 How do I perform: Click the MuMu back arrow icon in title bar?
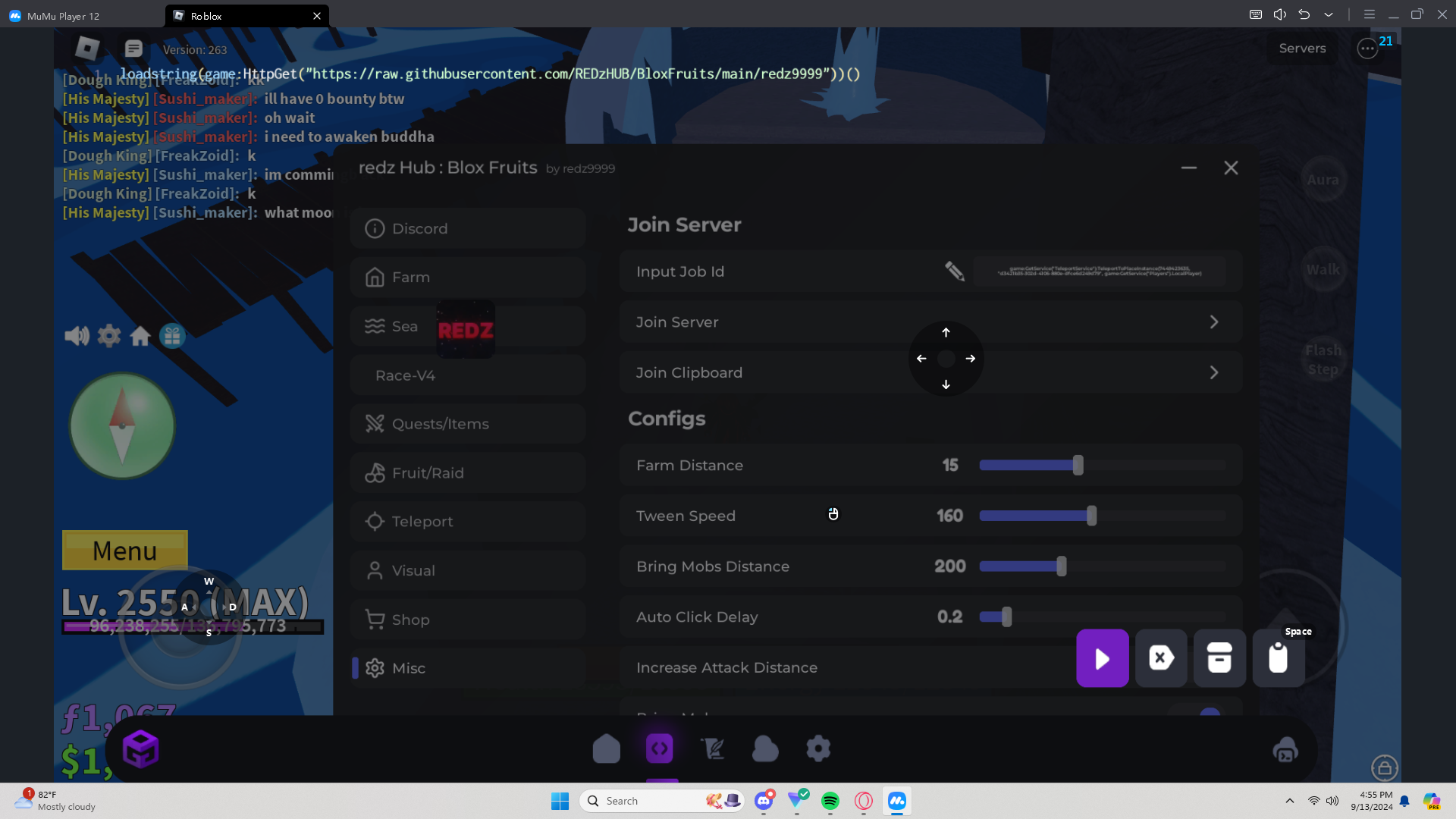click(1304, 14)
